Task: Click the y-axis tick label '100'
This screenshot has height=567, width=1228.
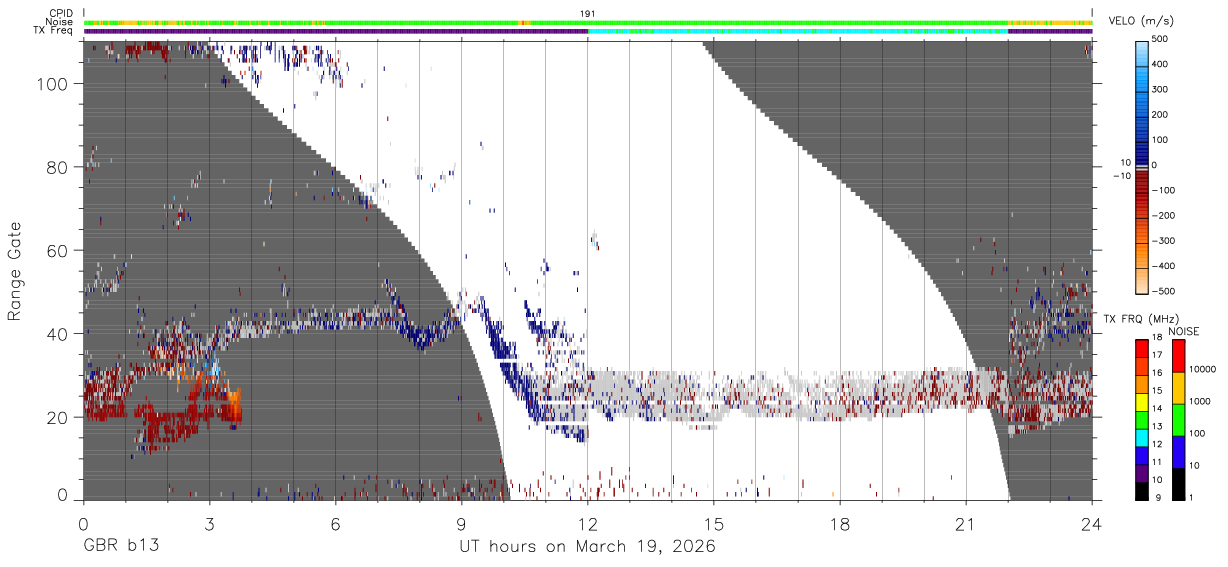Action: click(x=54, y=85)
